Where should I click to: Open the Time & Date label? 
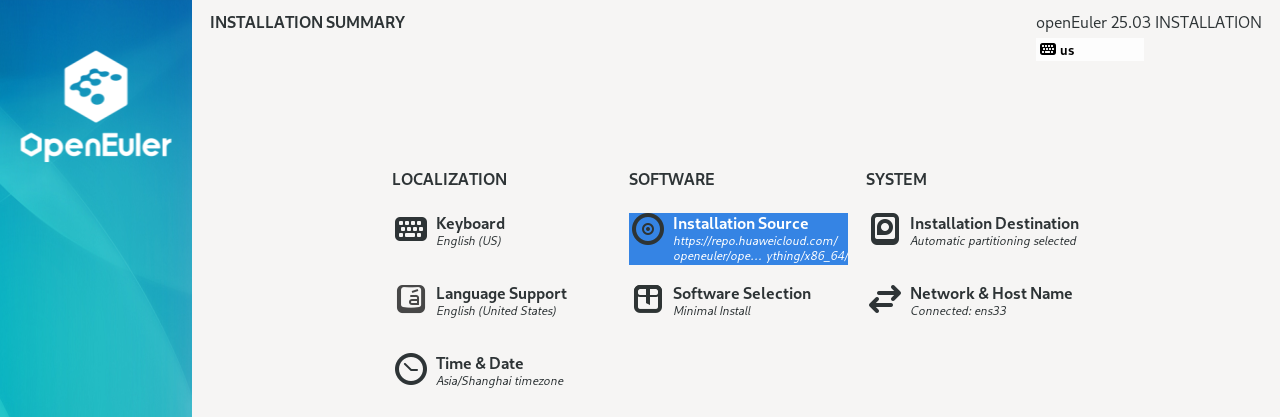[479, 363]
